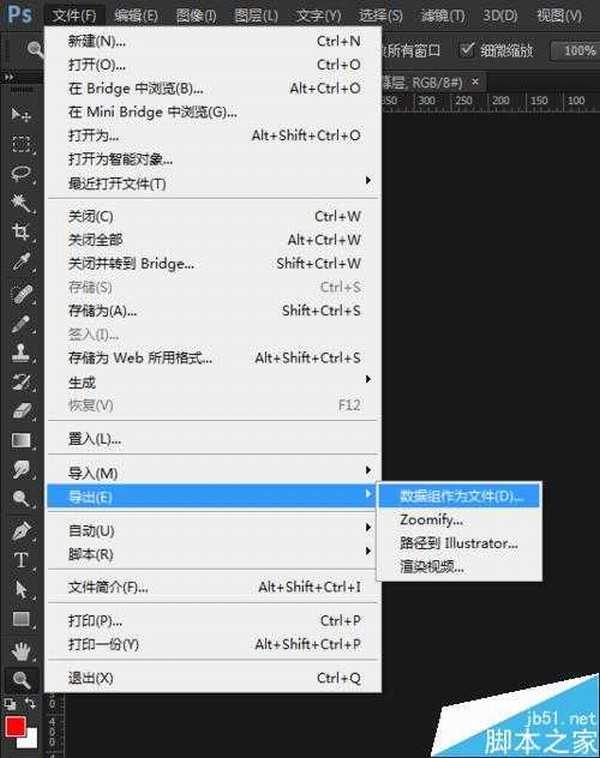Choose 存储为 Web 所用格式...
600x758 pixels.
(x=212, y=358)
